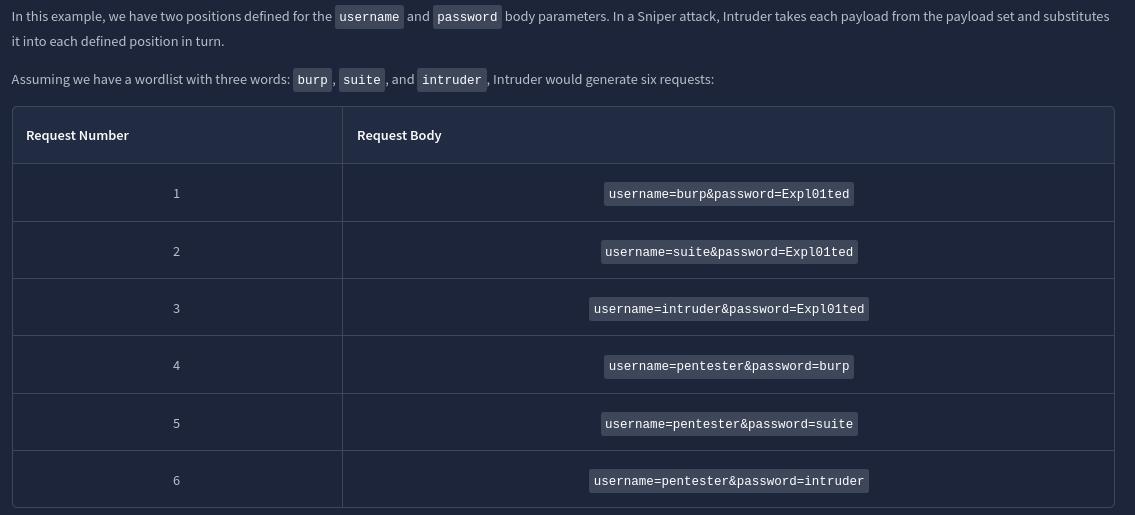Click request number 3 in the table

click(176, 309)
